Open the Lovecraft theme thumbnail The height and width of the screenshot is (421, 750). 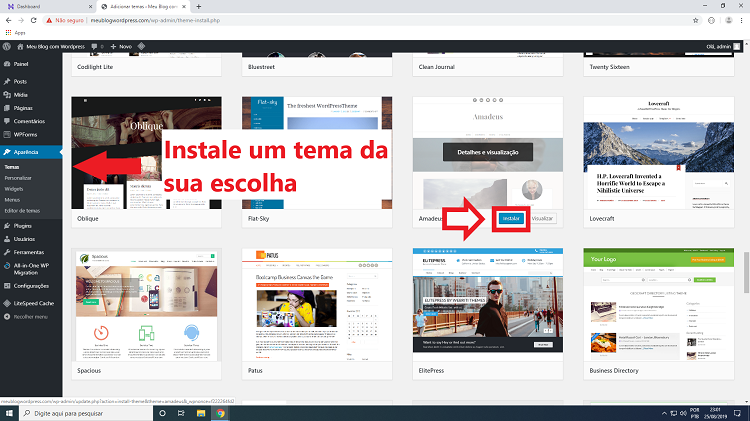(x=659, y=153)
